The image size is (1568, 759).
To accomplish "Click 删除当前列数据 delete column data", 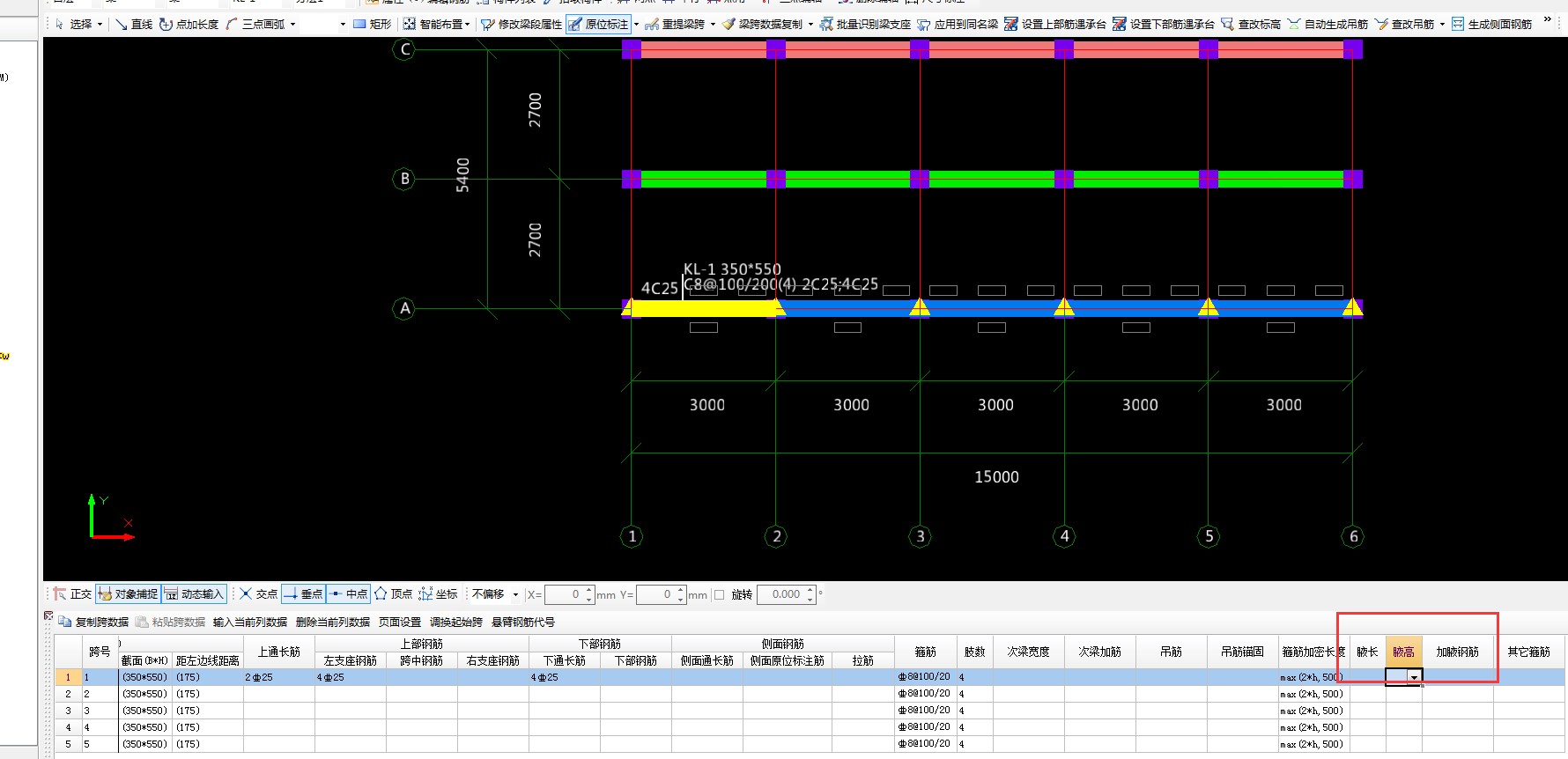I will [x=332, y=622].
